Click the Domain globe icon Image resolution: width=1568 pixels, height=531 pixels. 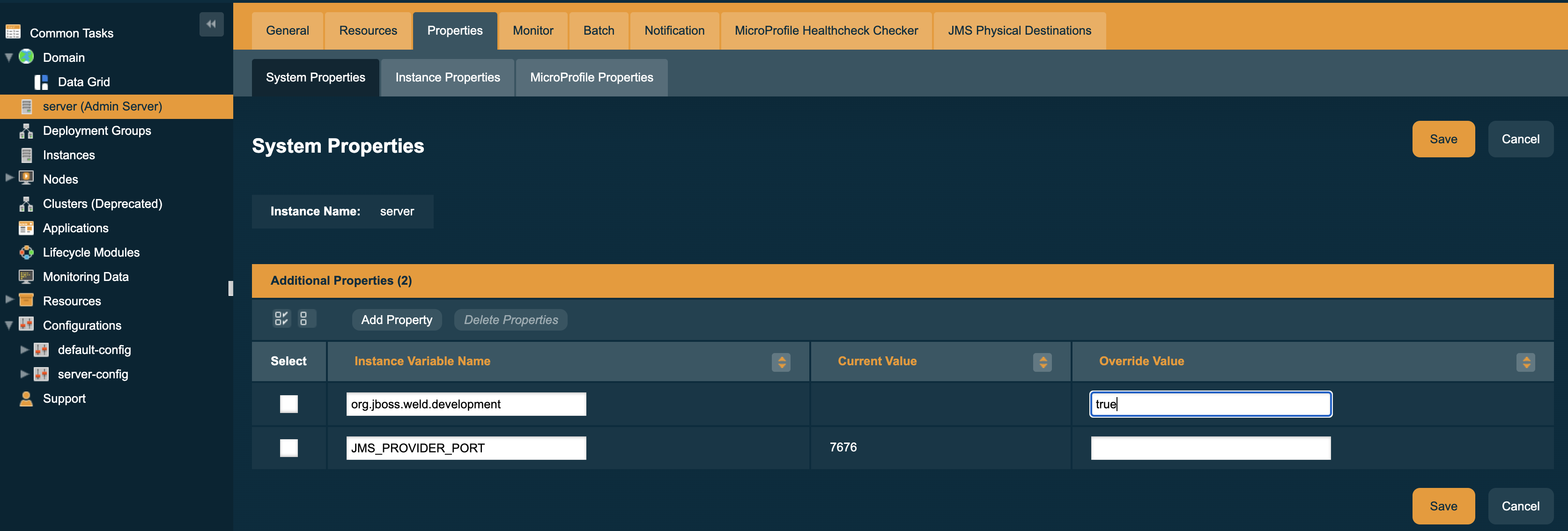point(26,57)
